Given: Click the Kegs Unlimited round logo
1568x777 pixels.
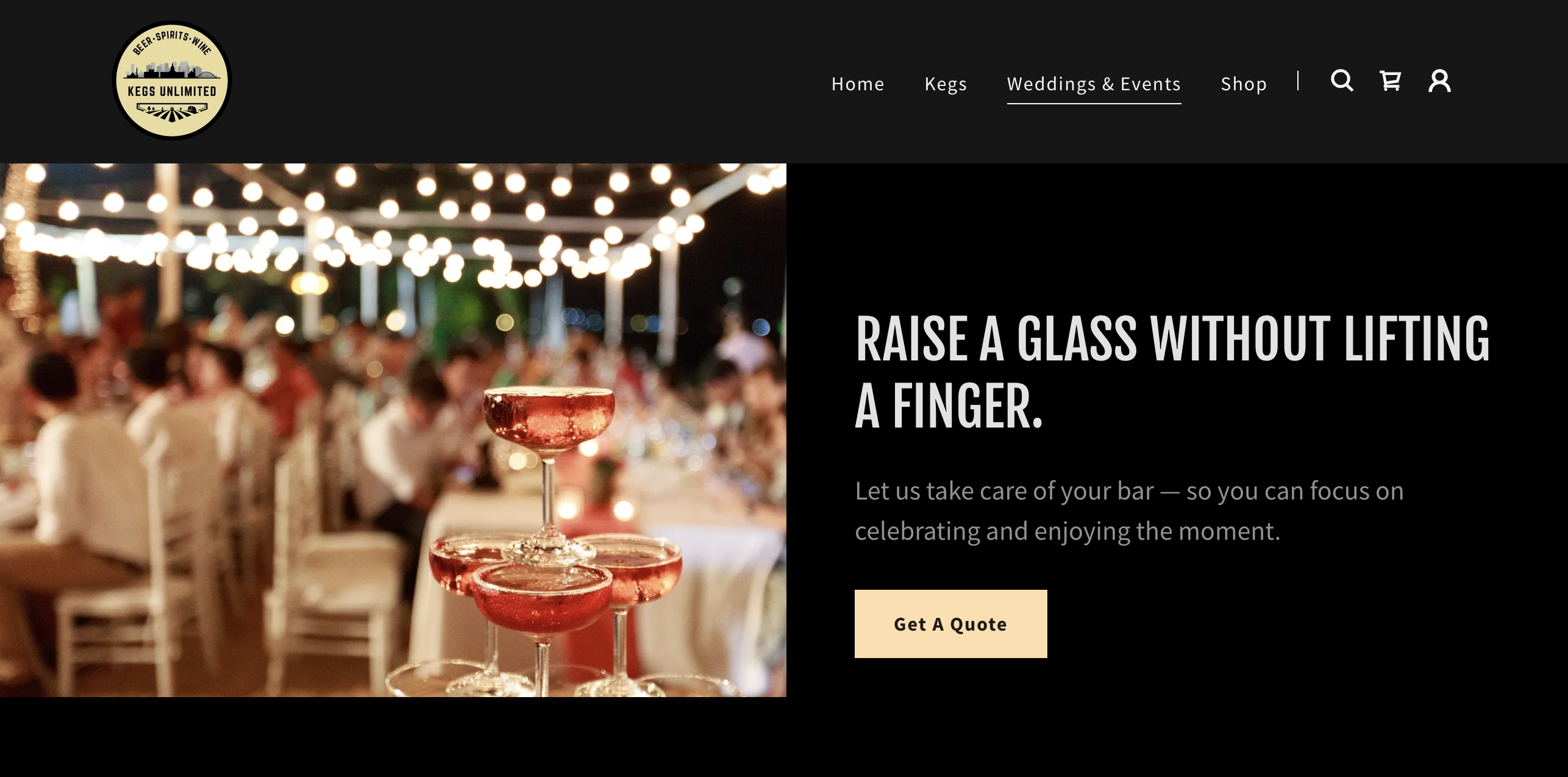Looking at the screenshot, I should (x=173, y=81).
